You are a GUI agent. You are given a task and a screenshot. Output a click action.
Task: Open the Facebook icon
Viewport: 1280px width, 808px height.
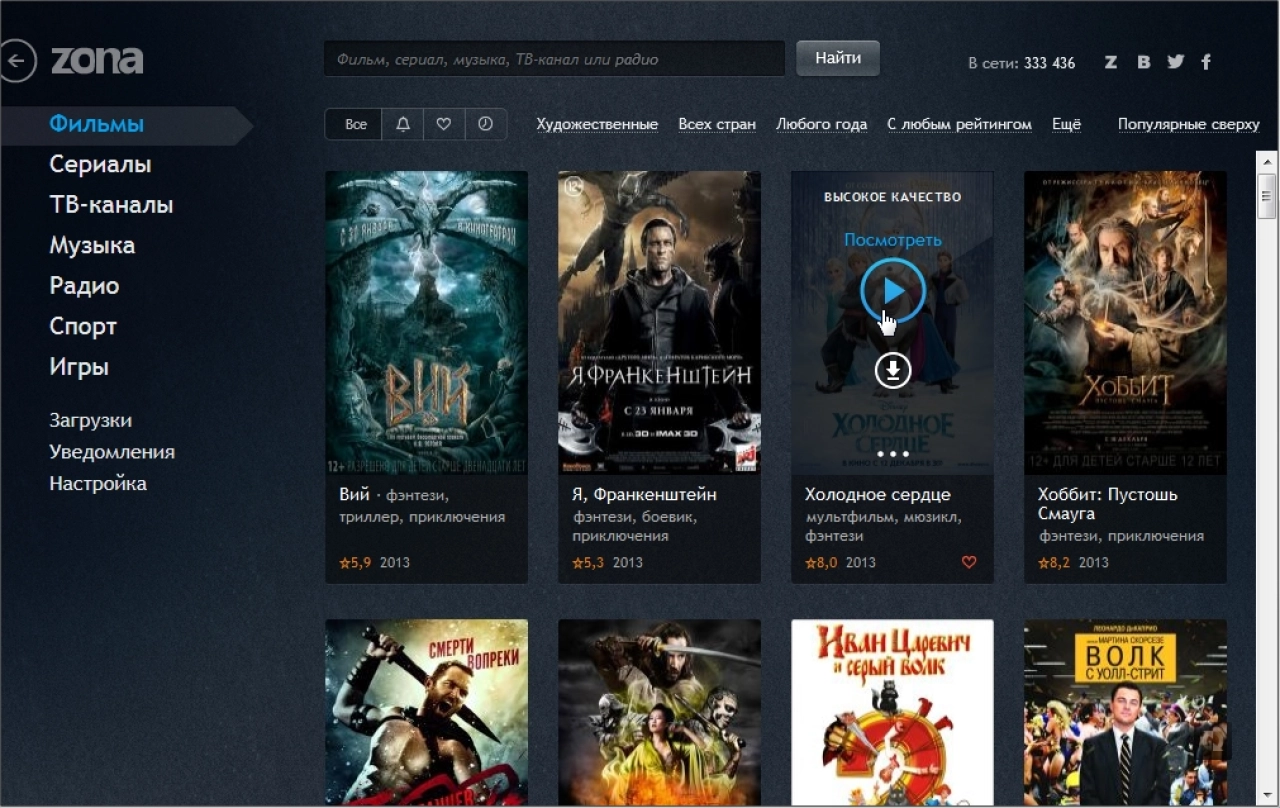point(1206,62)
